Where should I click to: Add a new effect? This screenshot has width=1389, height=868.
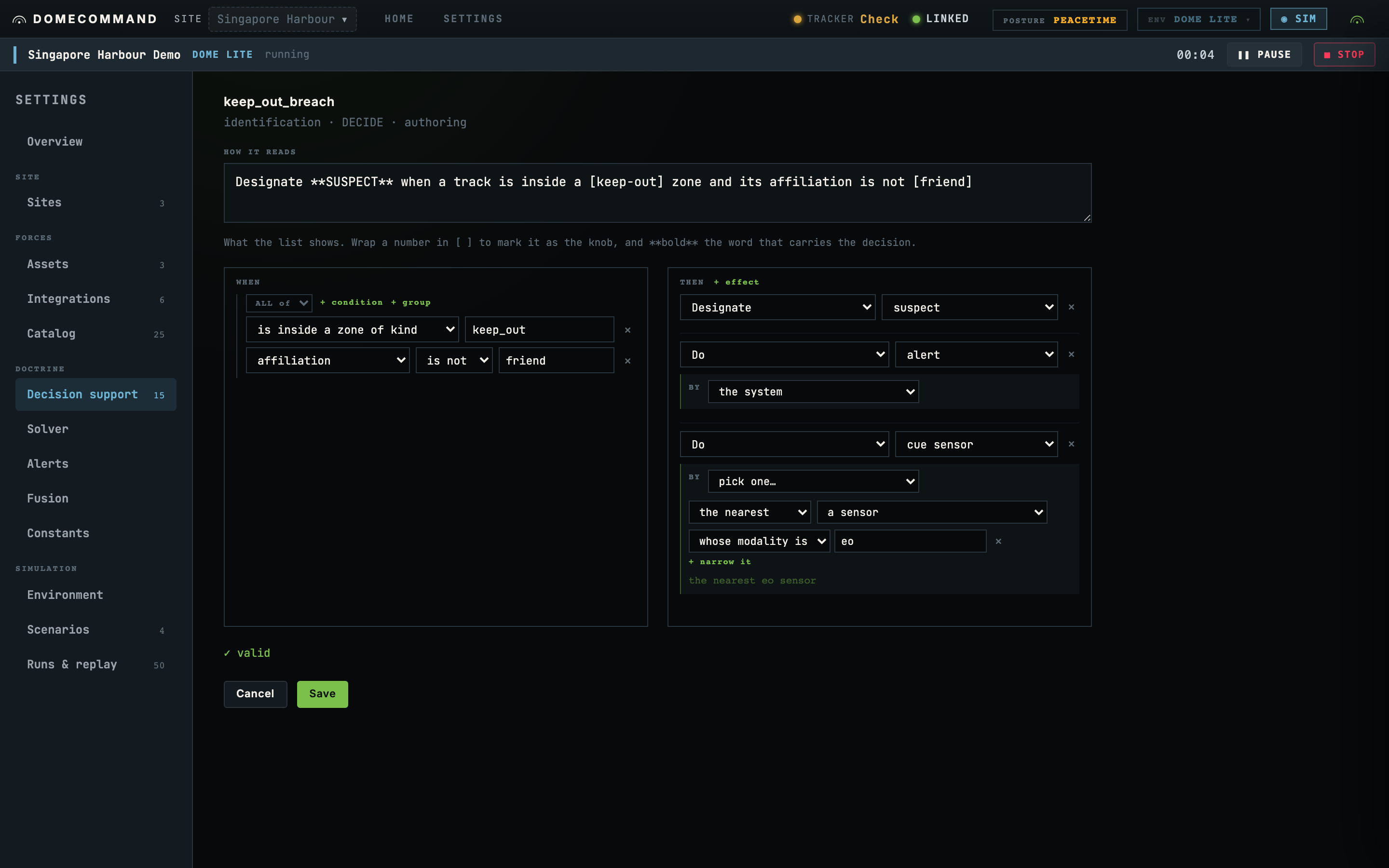pos(736,282)
